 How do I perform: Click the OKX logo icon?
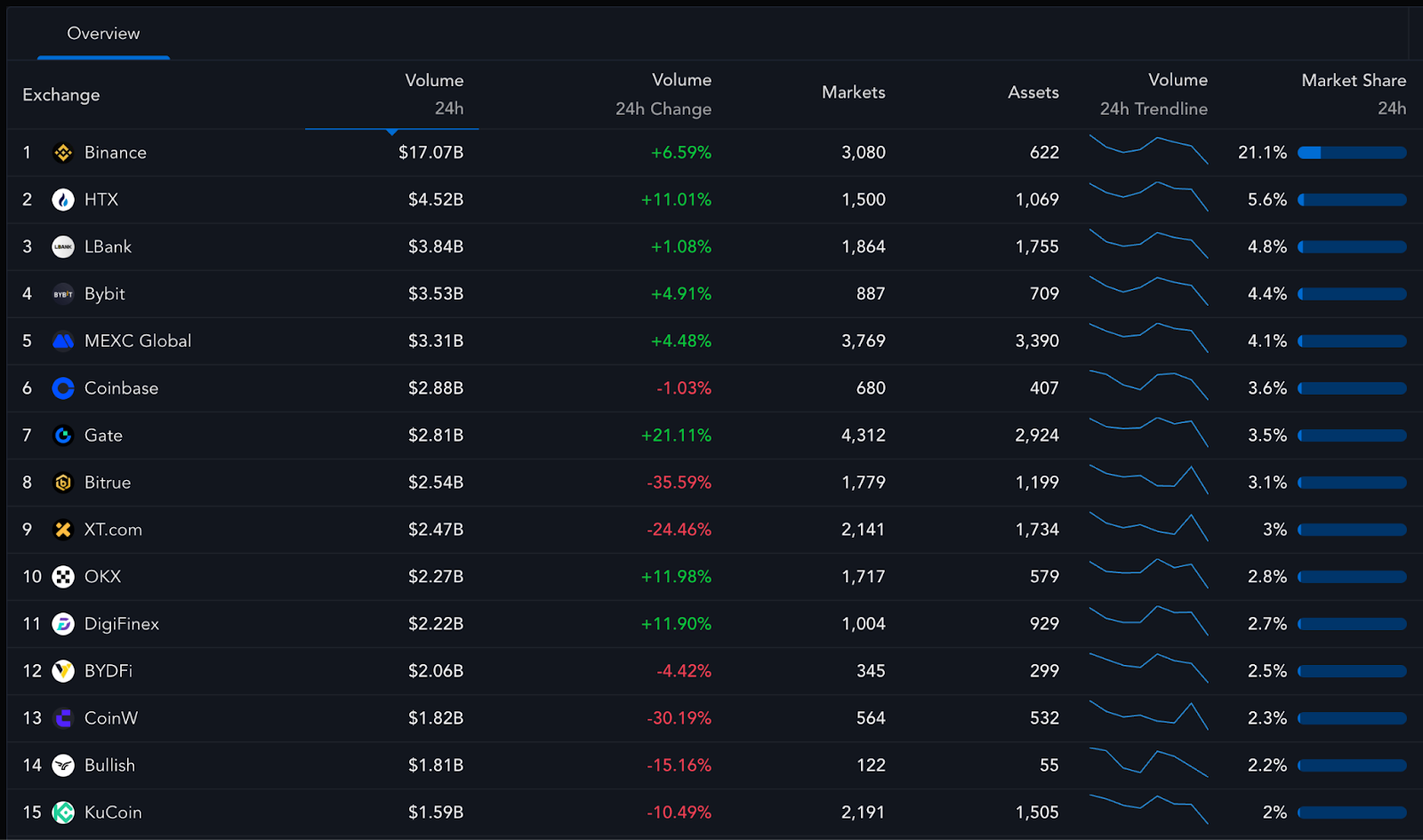[62, 576]
